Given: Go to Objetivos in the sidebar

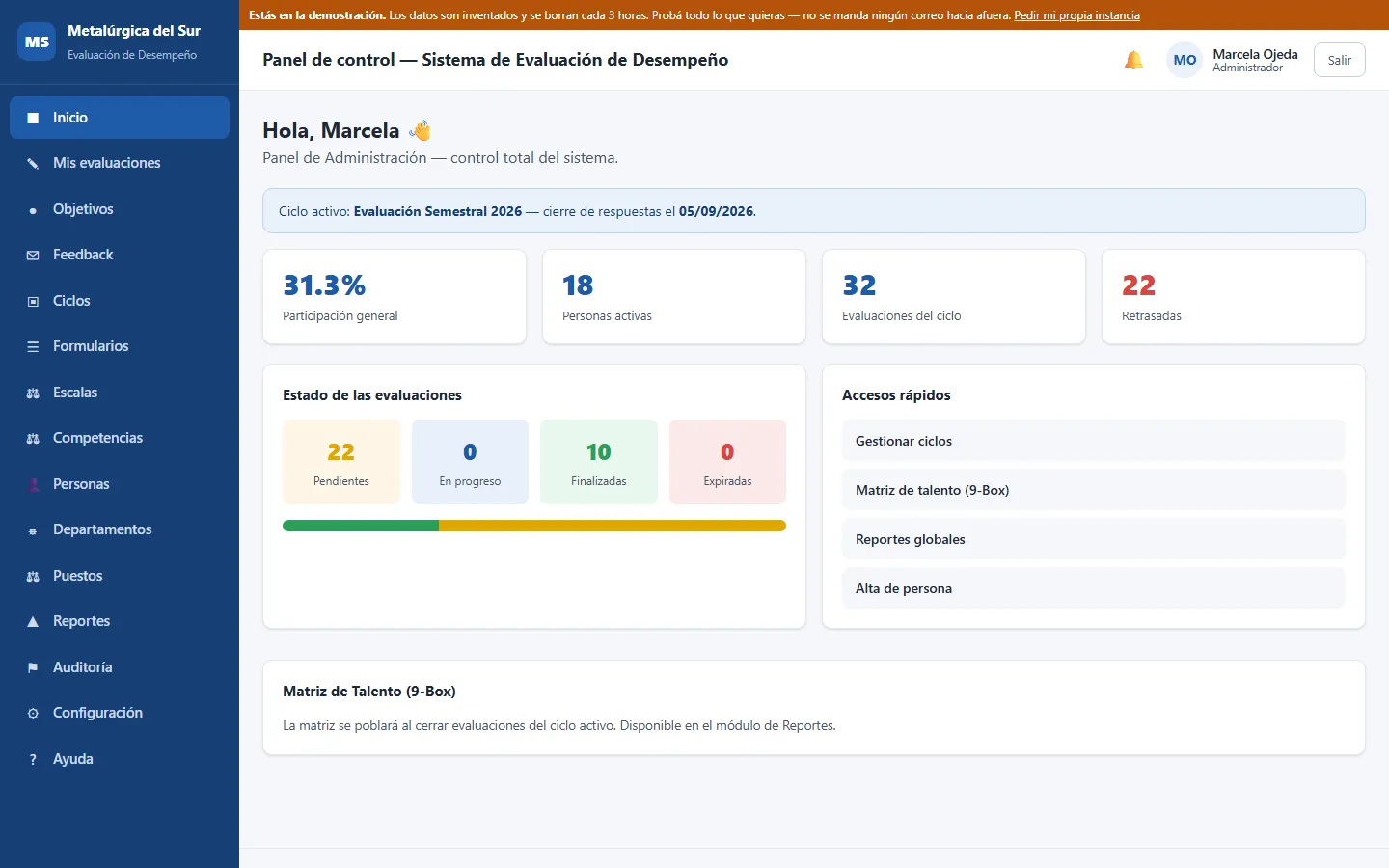Looking at the screenshot, I should [x=120, y=209].
